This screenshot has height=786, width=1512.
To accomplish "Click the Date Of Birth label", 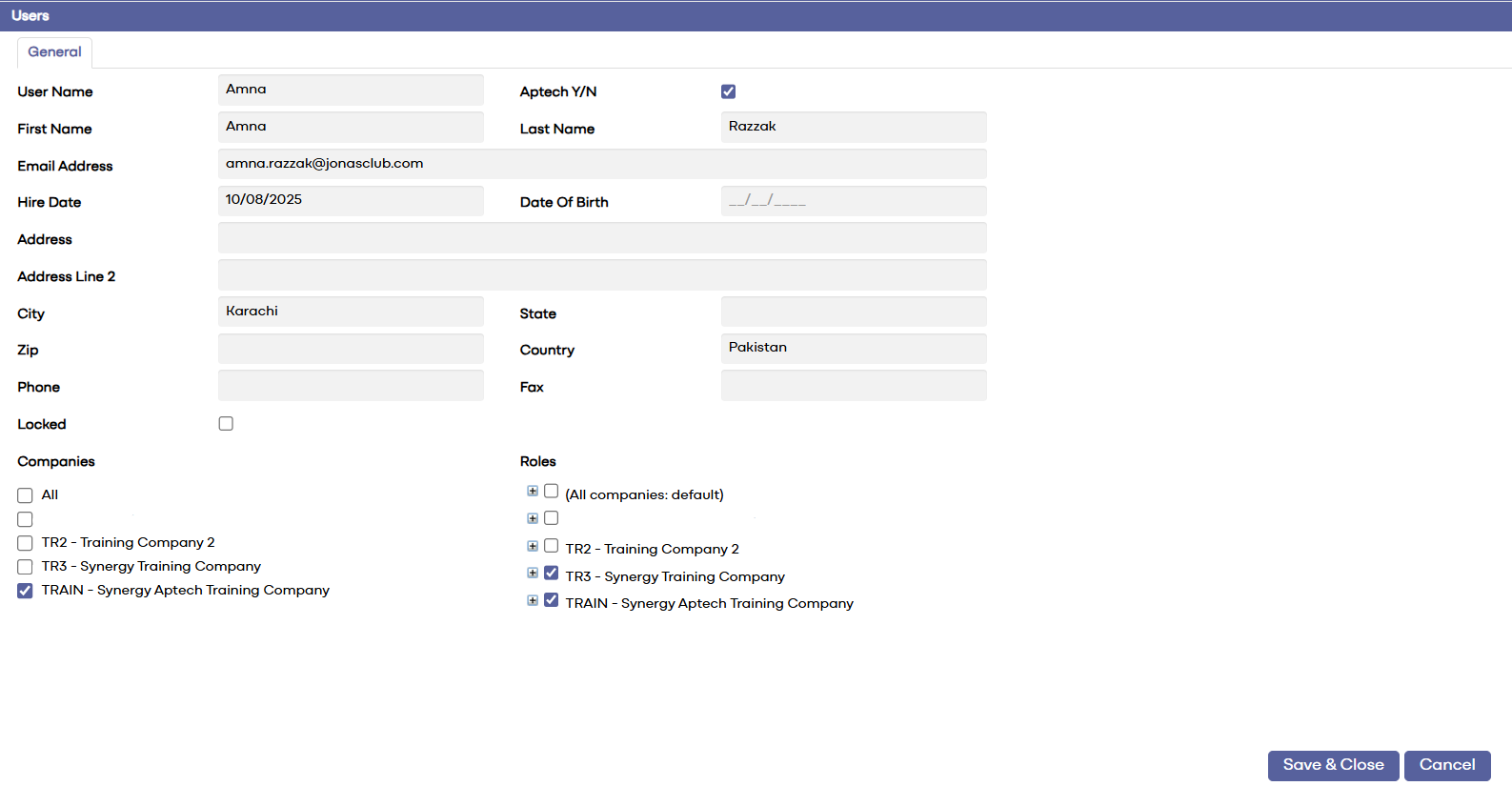I will [564, 202].
